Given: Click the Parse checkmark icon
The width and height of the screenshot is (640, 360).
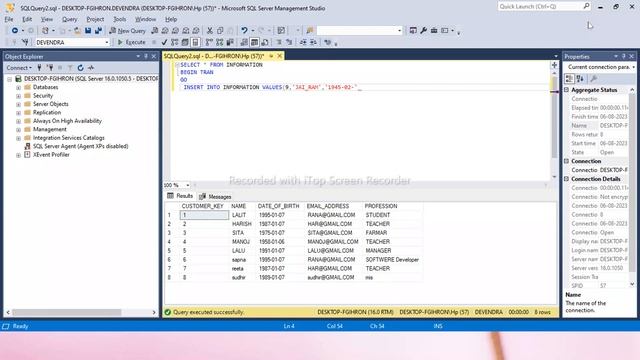Looking at the screenshot, I should pos(164,42).
